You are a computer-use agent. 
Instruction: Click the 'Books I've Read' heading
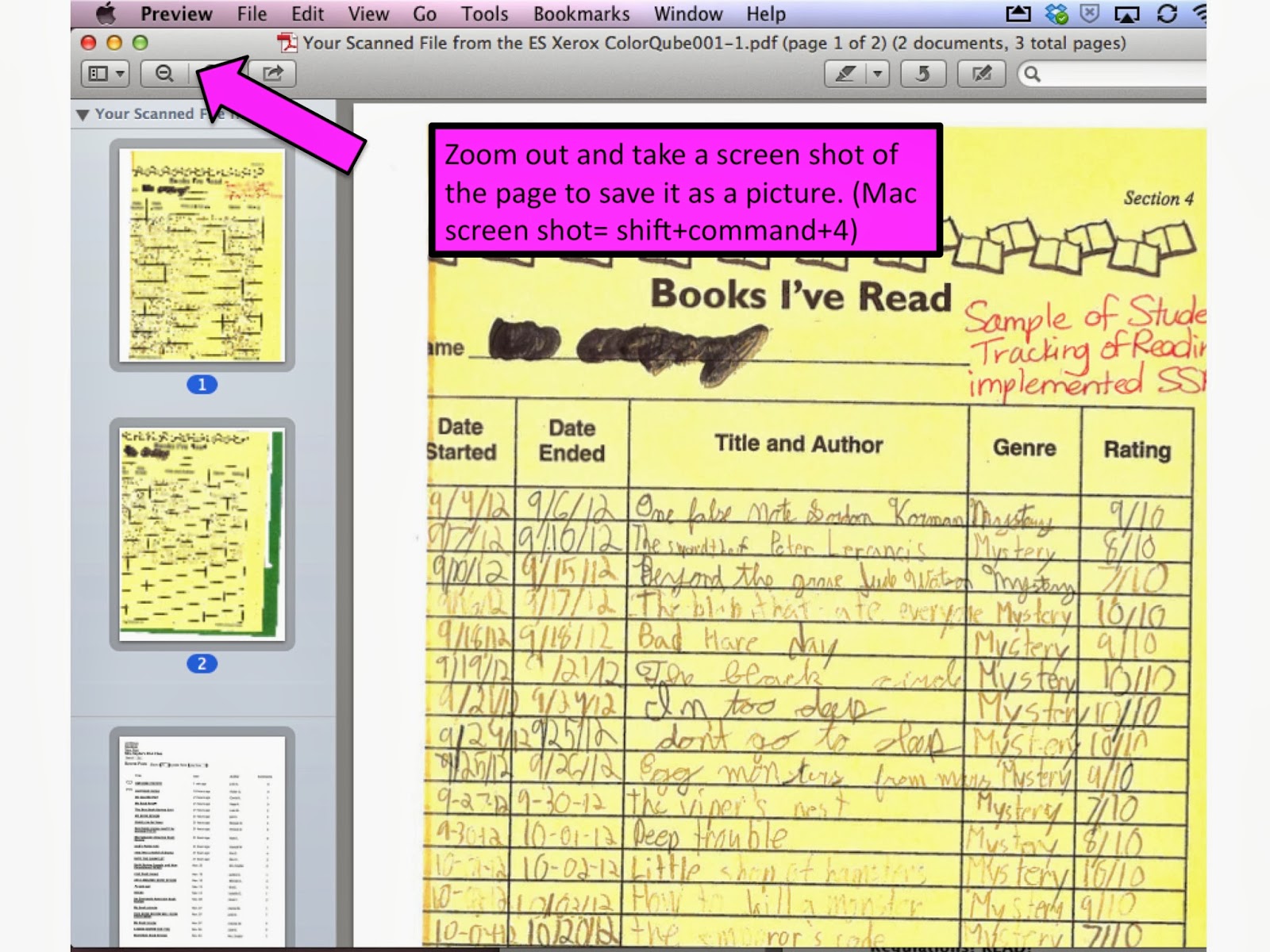(x=801, y=296)
